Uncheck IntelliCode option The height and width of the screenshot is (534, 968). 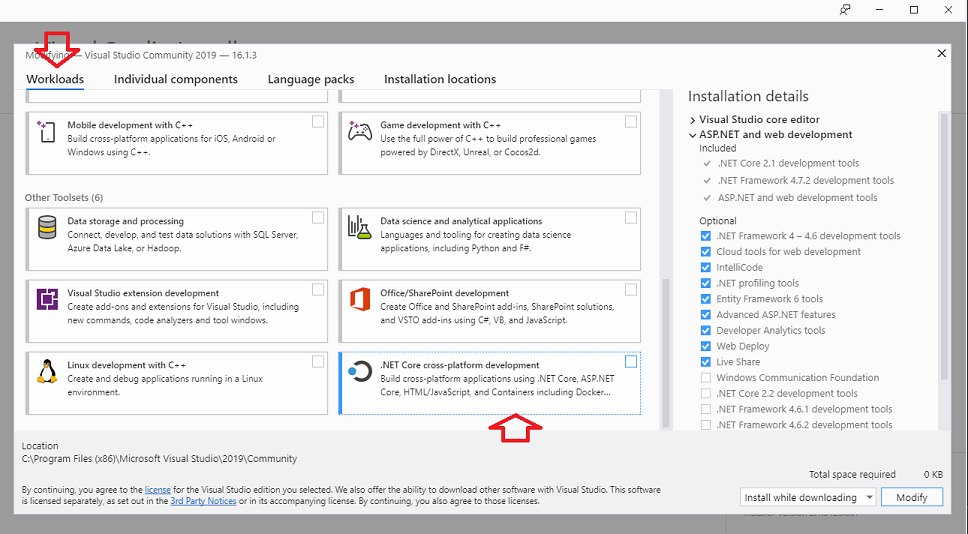point(706,267)
